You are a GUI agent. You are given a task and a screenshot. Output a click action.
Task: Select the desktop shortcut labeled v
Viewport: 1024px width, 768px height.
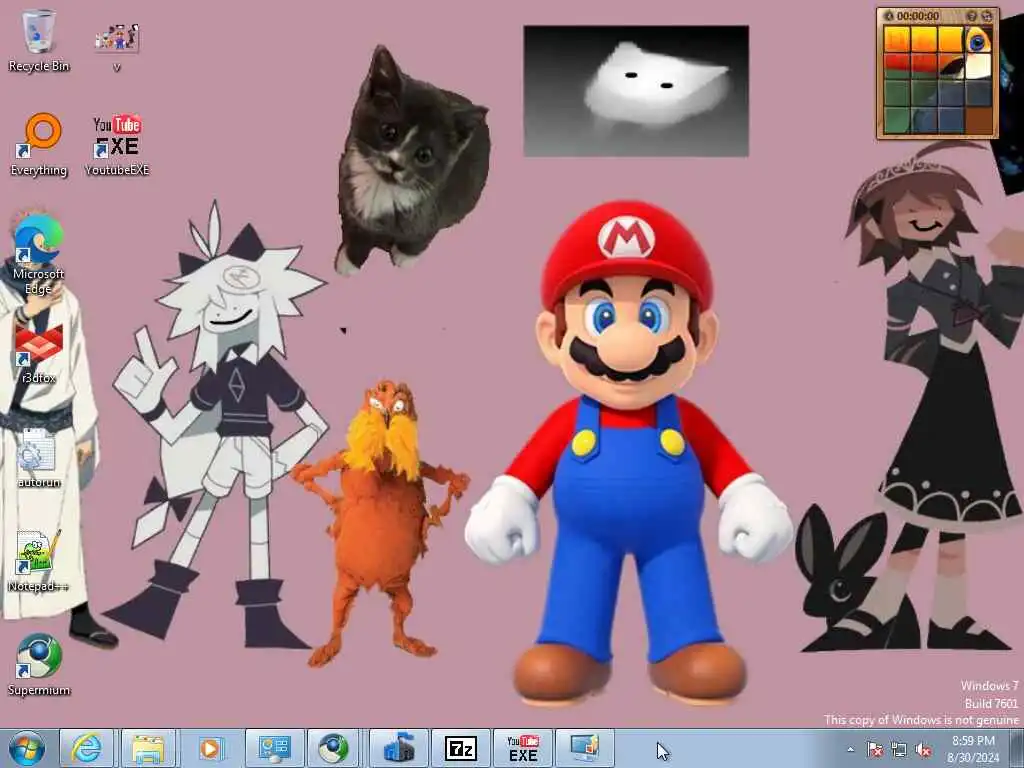point(117,45)
